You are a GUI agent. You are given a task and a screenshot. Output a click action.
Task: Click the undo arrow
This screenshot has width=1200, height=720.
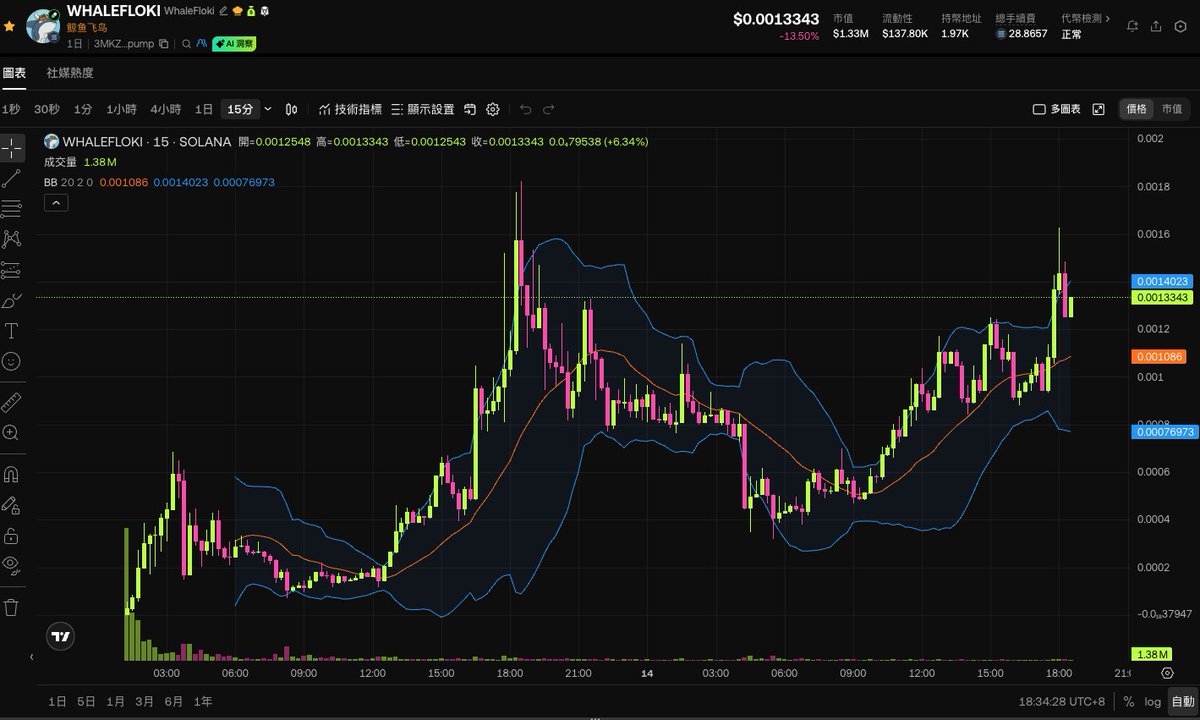coord(526,109)
